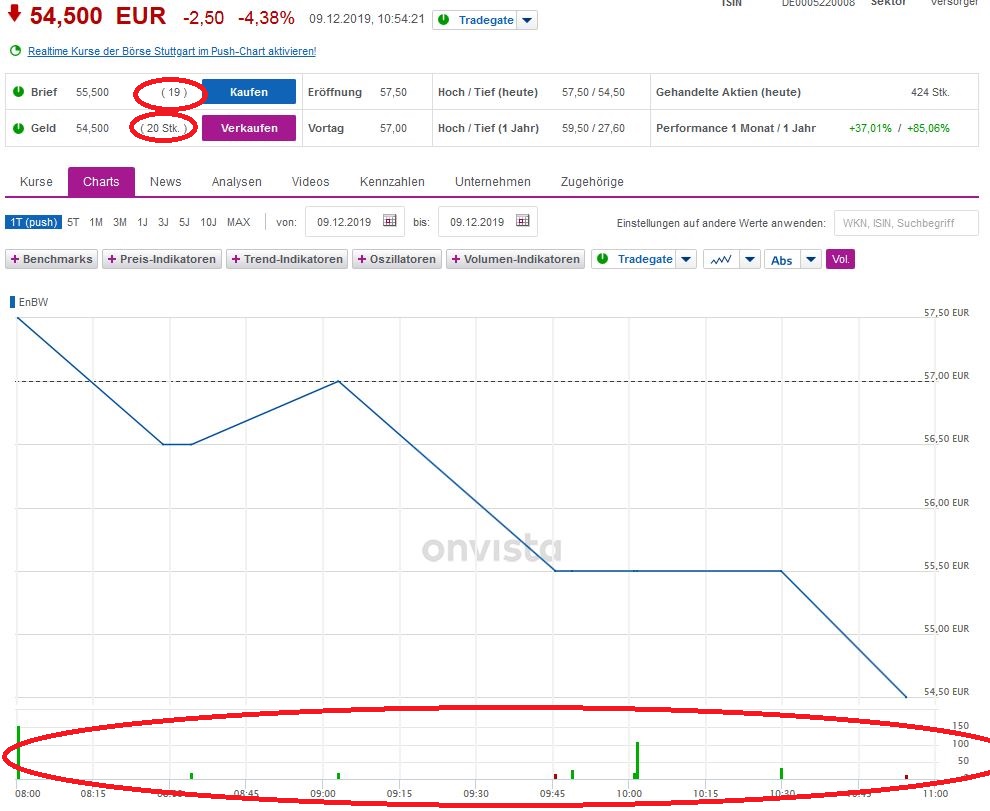This screenshot has height=811, width=990.
Task: Expand the Oszillatoren options
Action: 397,260
